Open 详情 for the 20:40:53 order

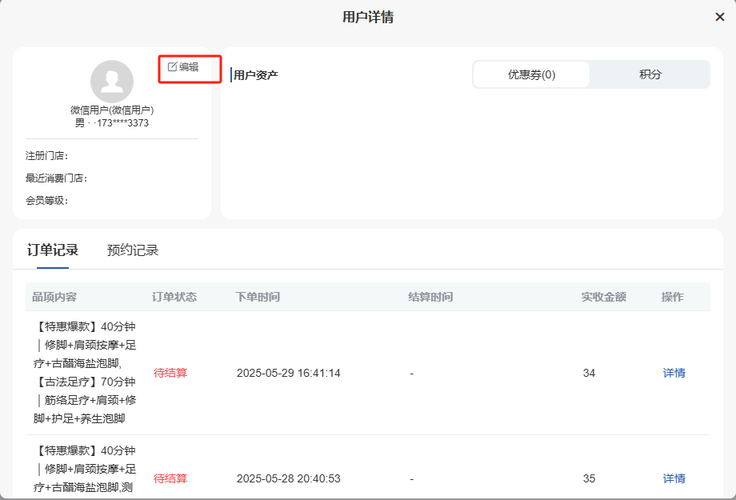[674, 478]
